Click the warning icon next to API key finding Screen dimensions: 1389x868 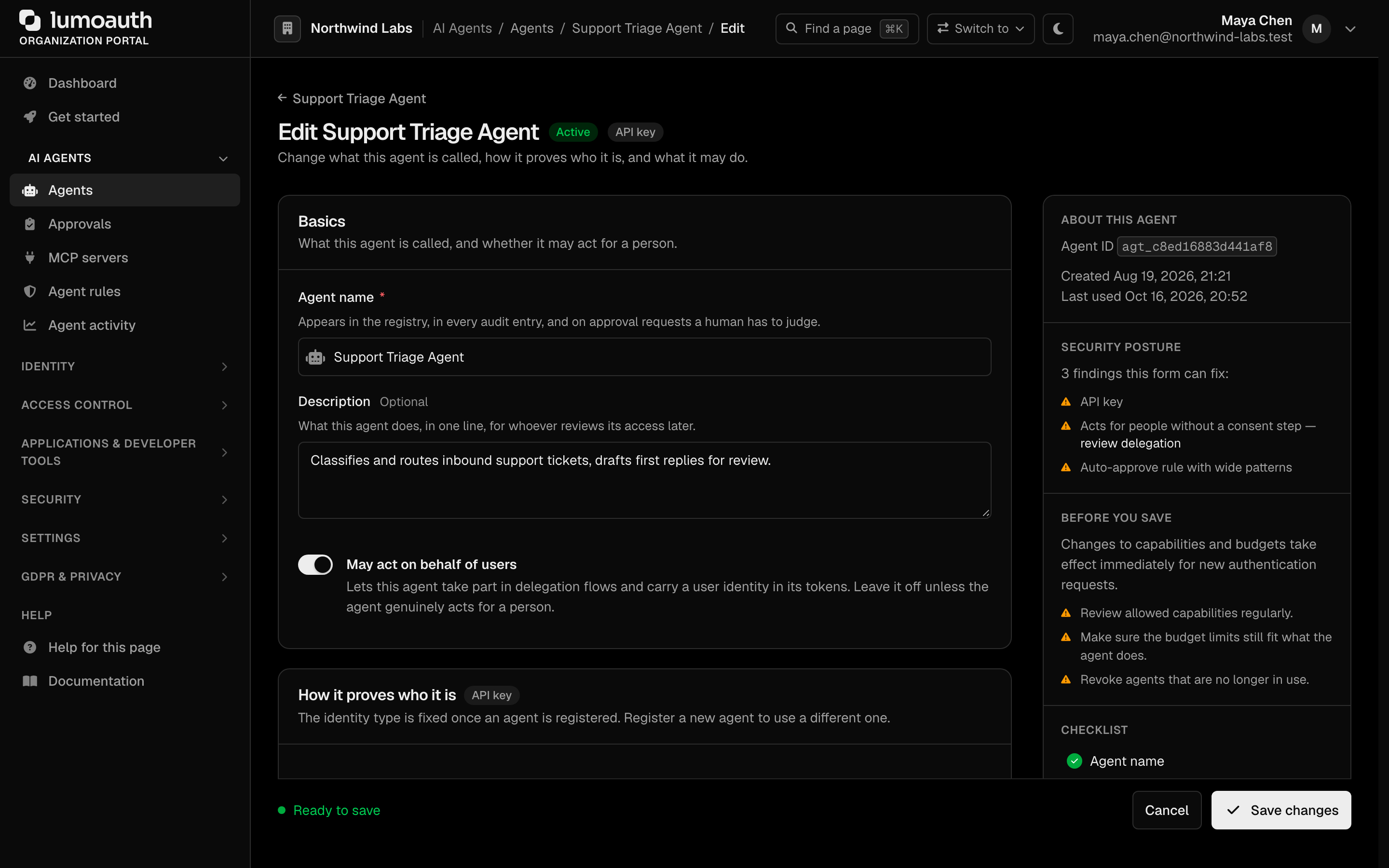tap(1066, 402)
